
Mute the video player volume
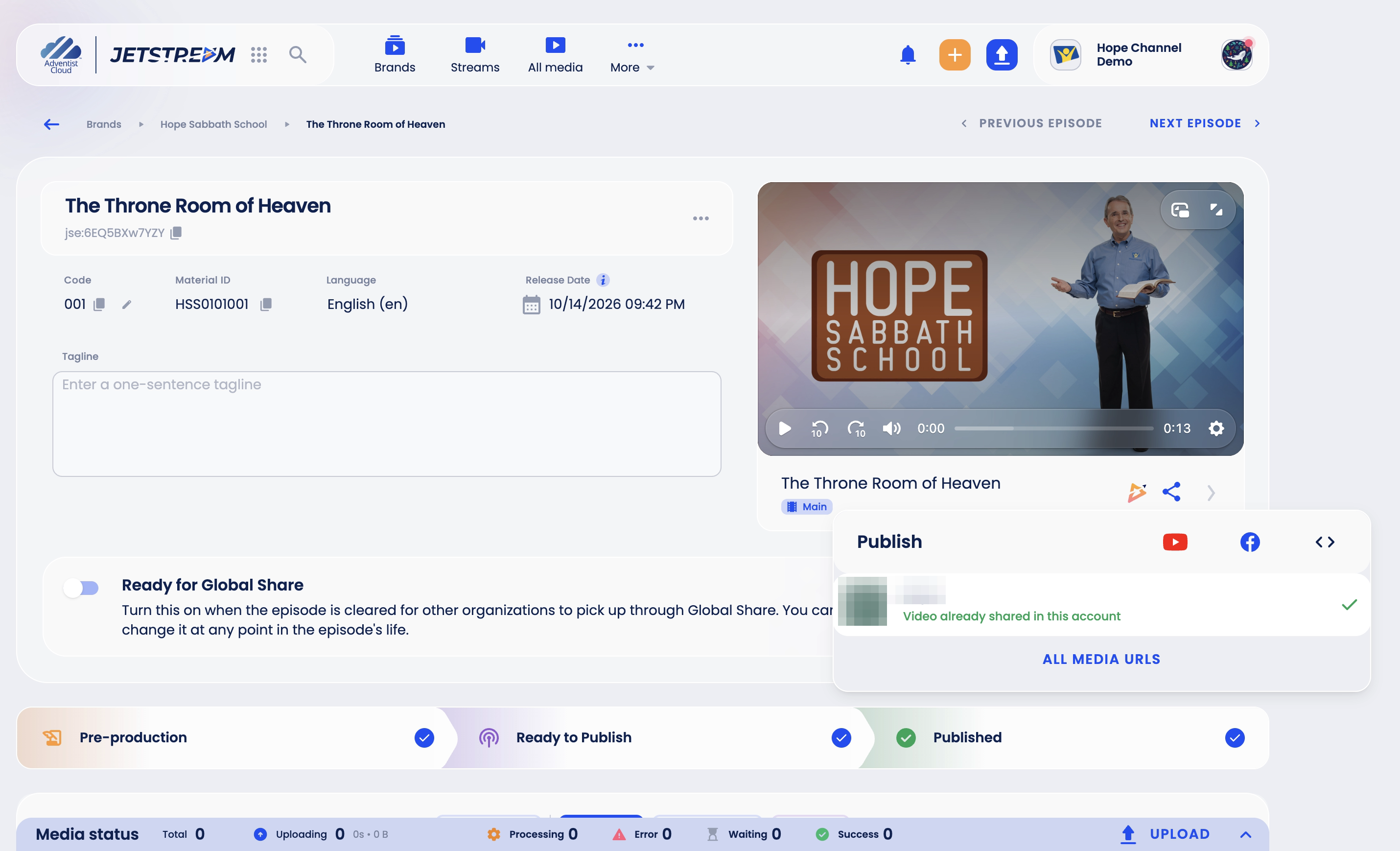[891, 428]
